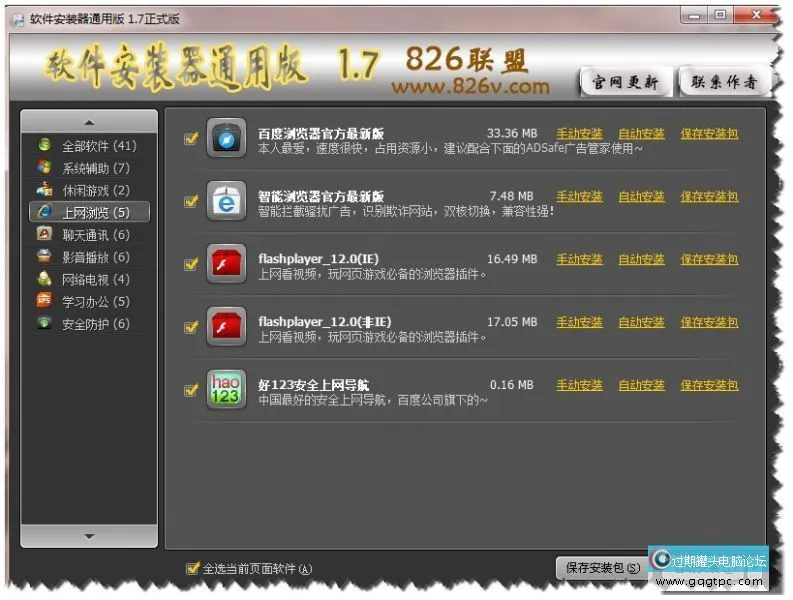Switch to the 影音播放 (6) category
The height and width of the screenshot is (600, 793).
tap(90, 257)
